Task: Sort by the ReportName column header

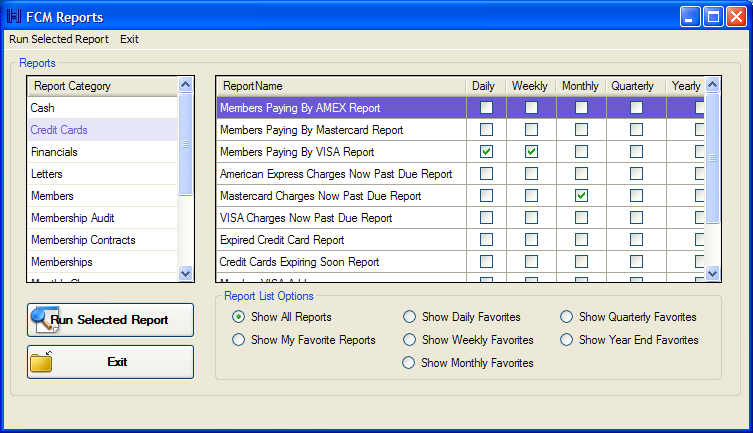Action: [341, 86]
